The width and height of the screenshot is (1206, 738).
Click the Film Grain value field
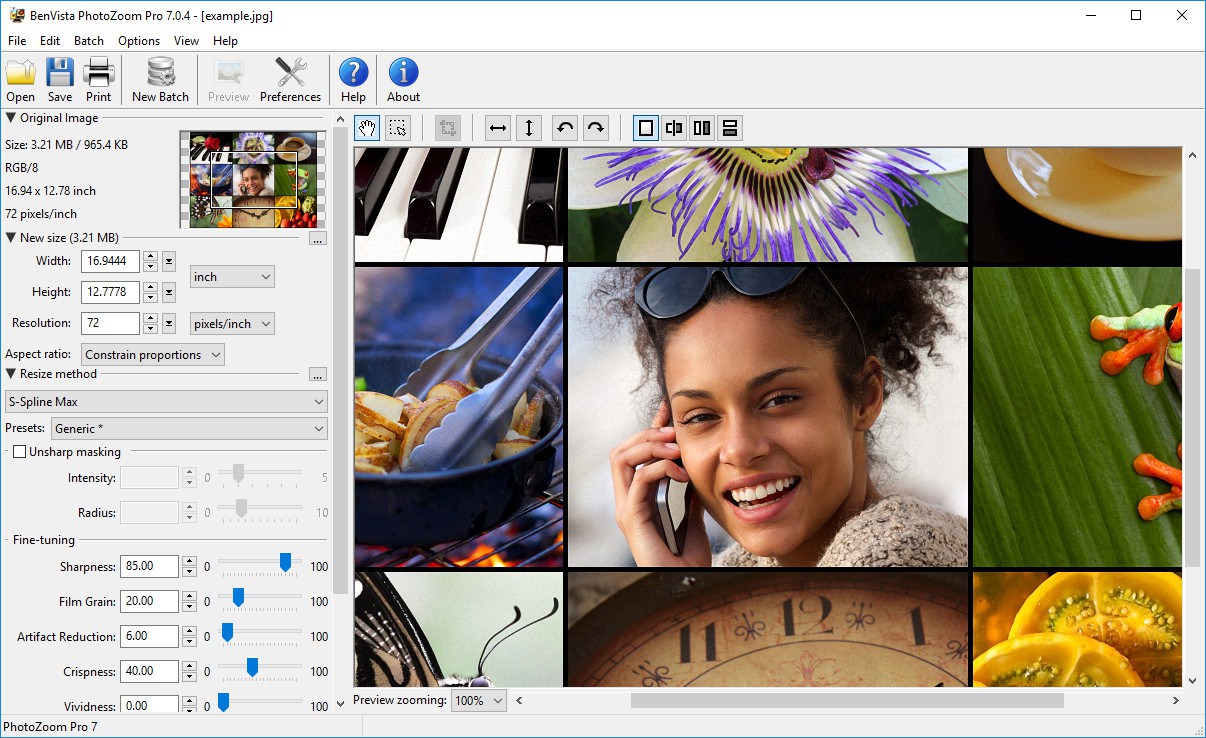[149, 601]
